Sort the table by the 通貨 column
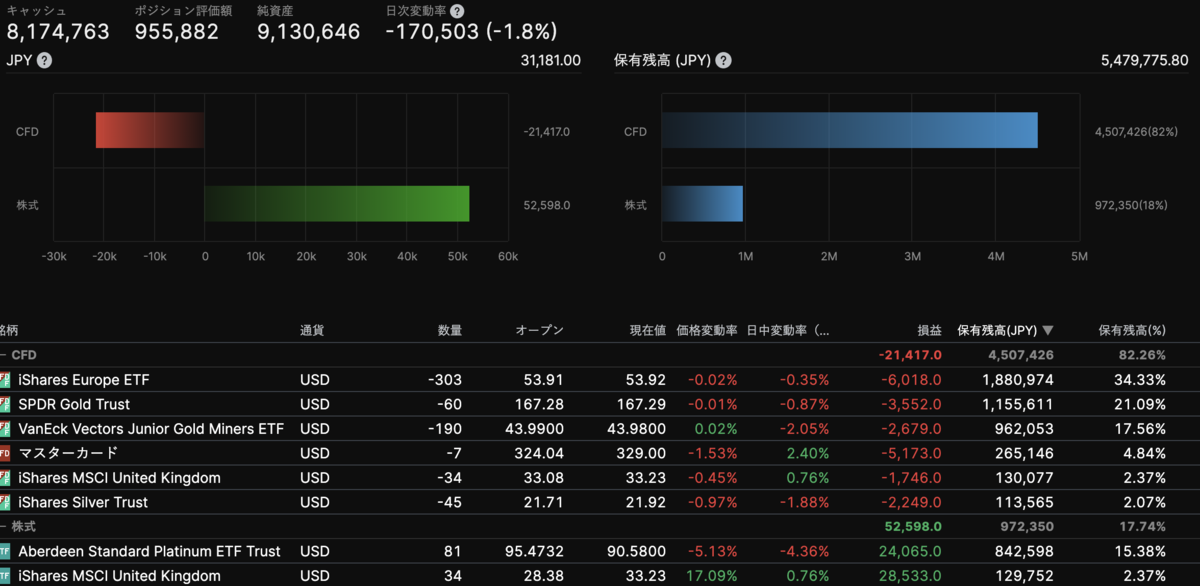This screenshot has height=586, width=1200. [312, 331]
